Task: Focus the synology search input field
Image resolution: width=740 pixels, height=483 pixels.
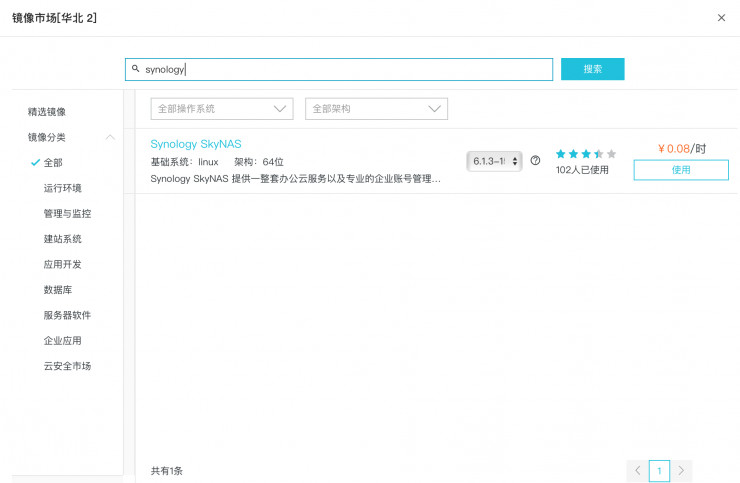Action: 339,69
